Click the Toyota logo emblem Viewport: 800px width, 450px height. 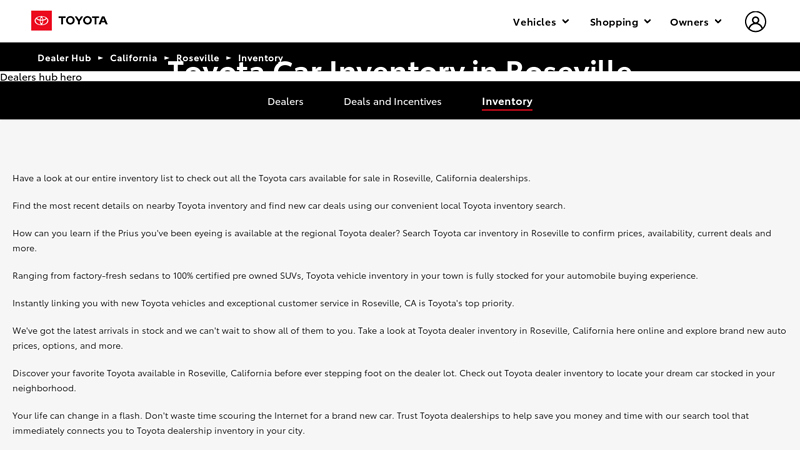[41, 21]
